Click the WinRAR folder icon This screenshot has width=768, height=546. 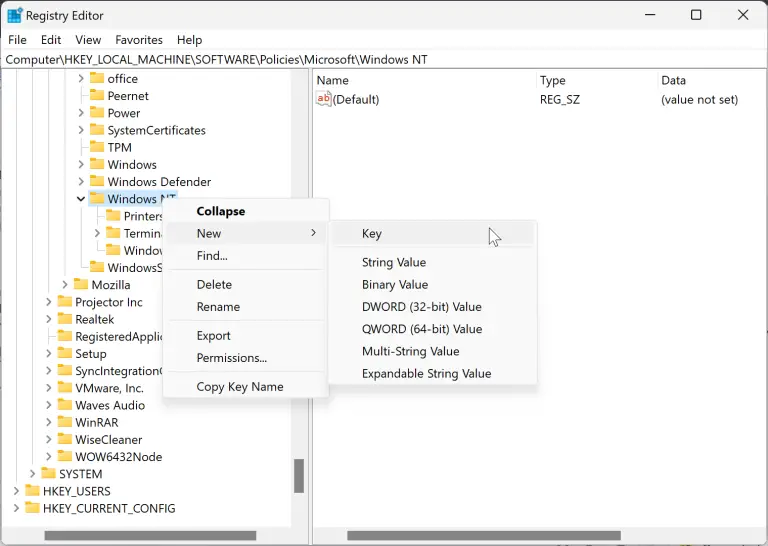(65, 422)
